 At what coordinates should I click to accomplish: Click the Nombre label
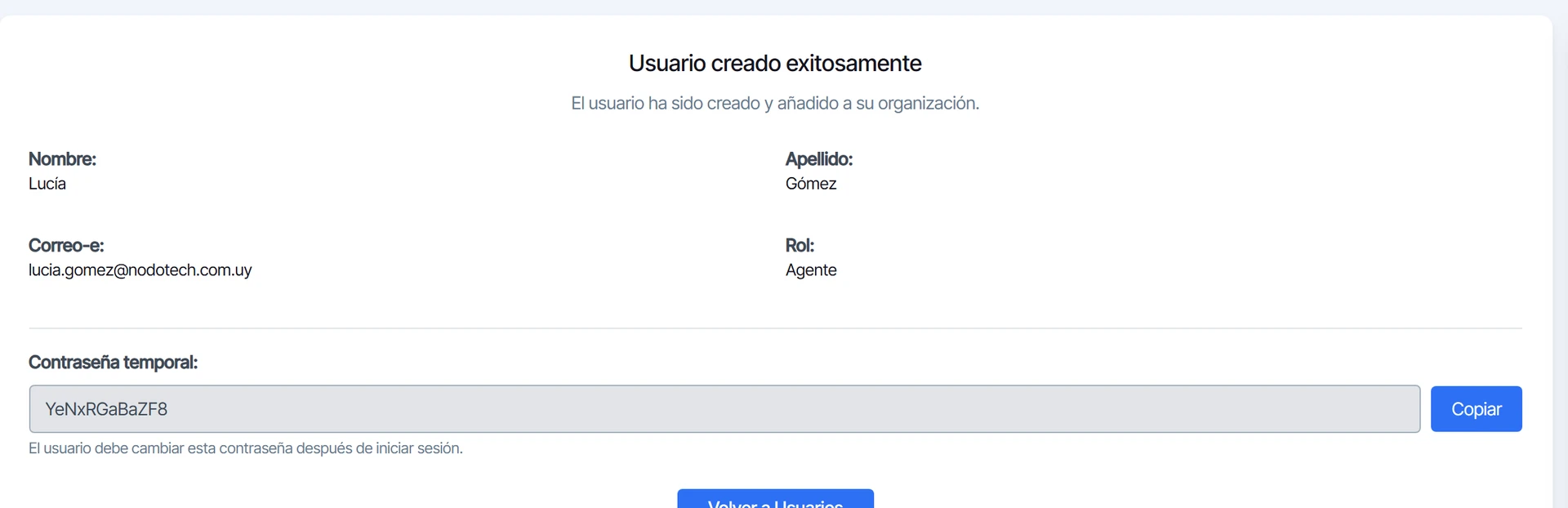pyautogui.click(x=62, y=159)
